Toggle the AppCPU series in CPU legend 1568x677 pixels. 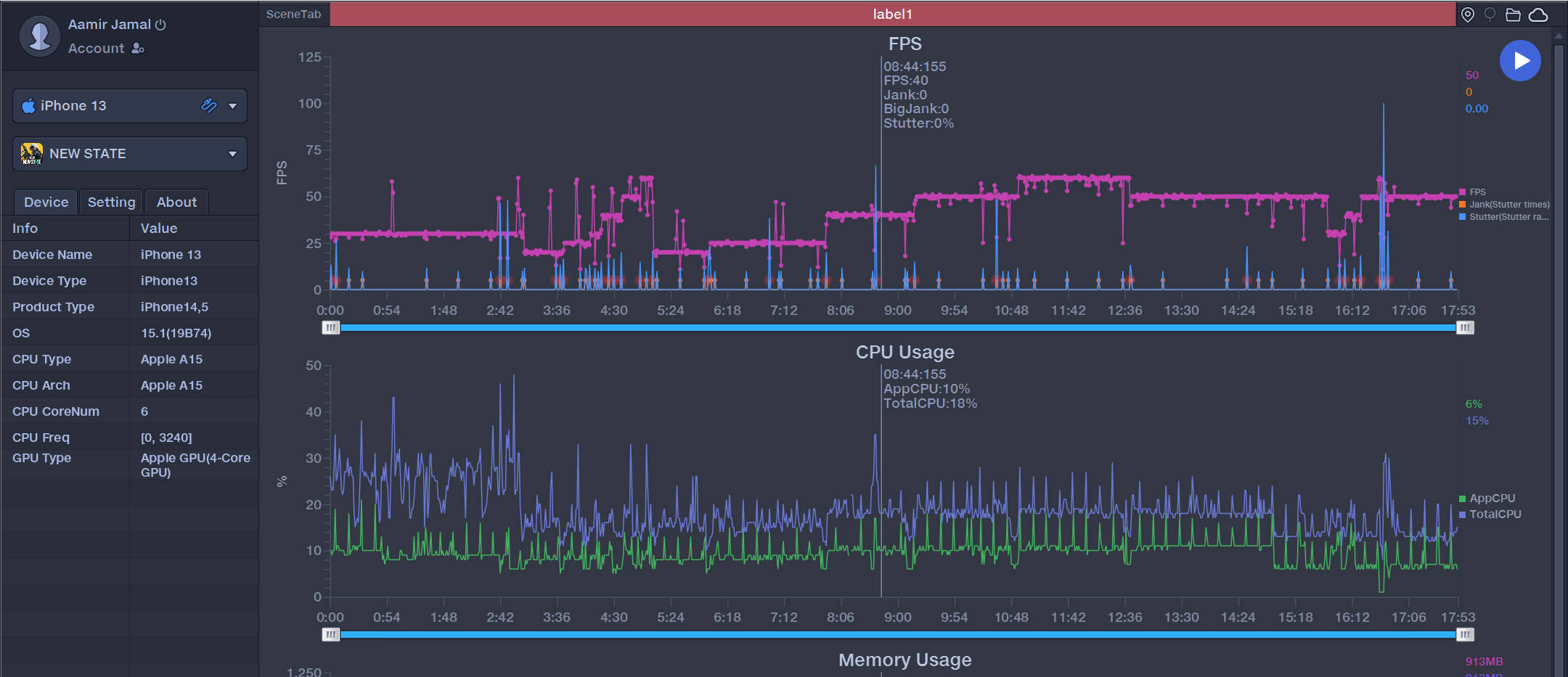[x=1491, y=498]
